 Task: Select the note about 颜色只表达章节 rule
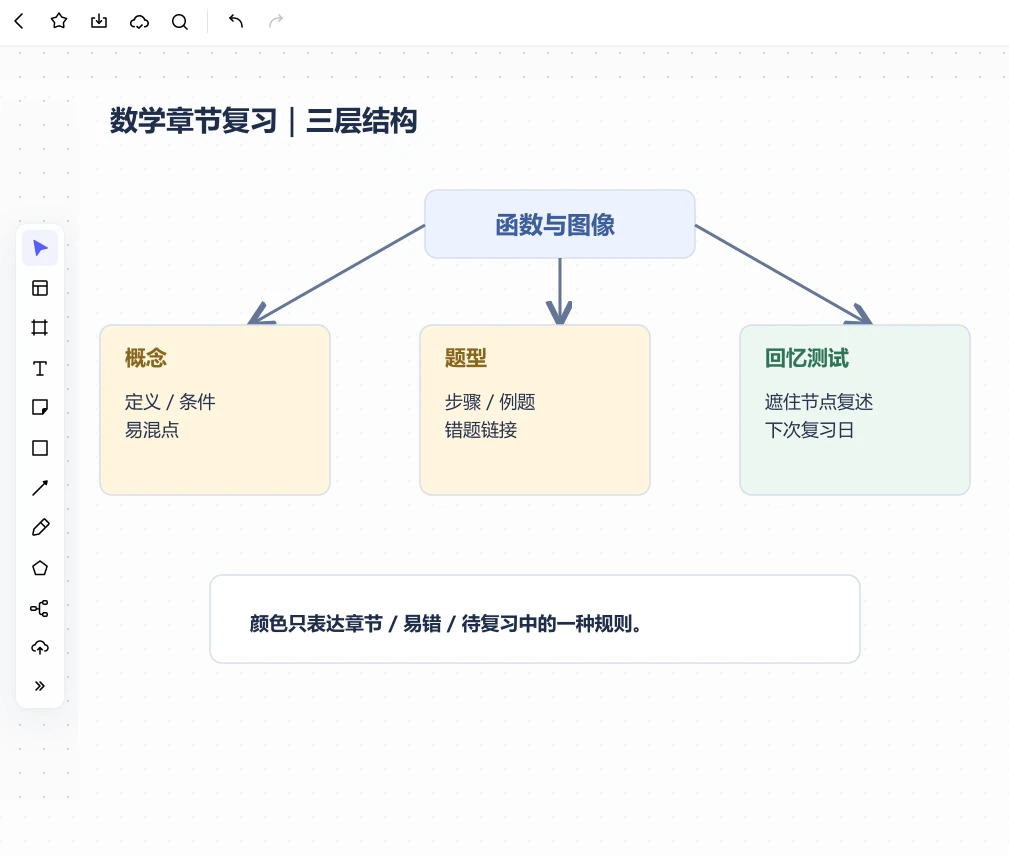pos(535,619)
